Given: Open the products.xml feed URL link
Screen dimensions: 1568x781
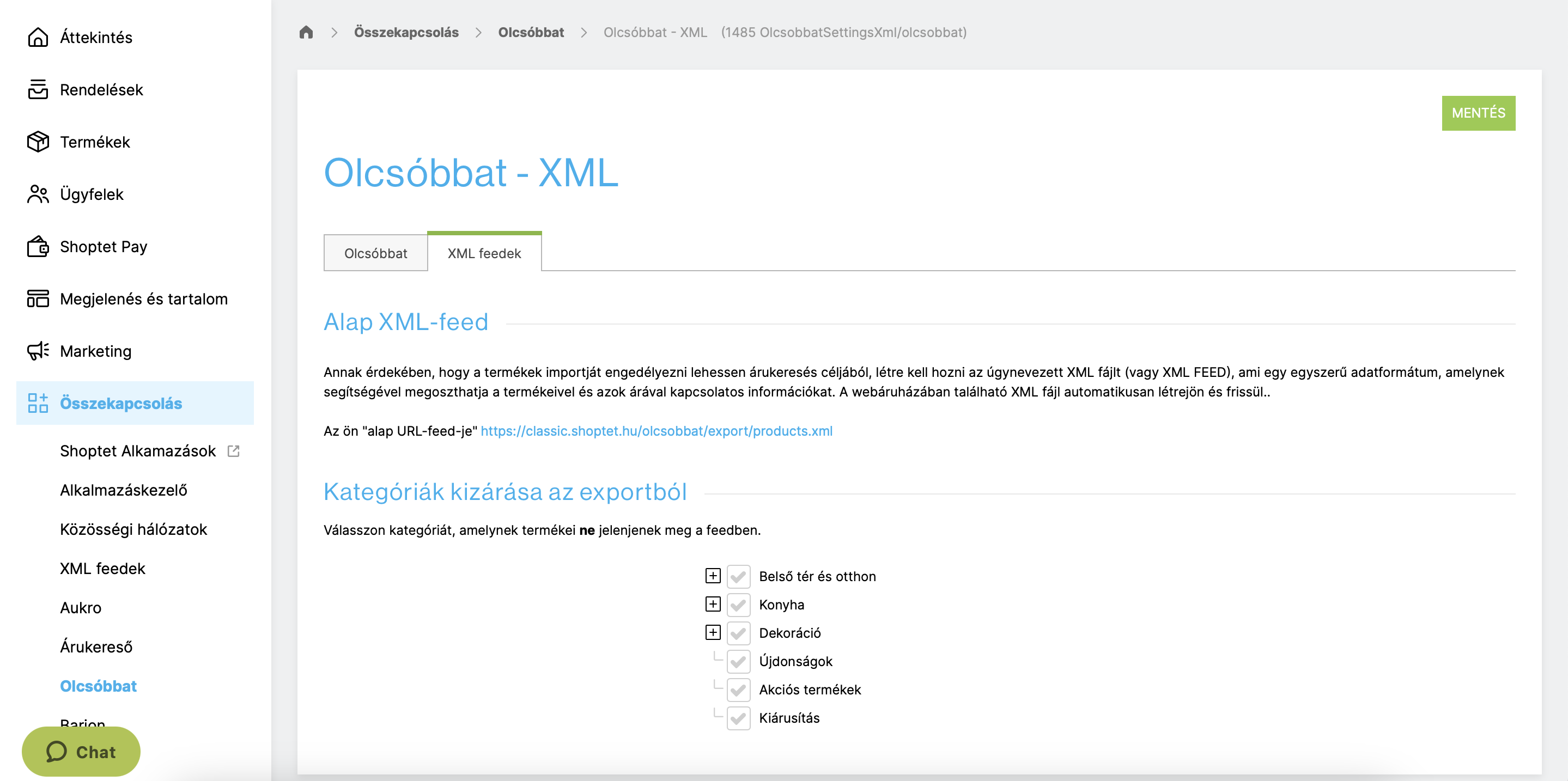Looking at the screenshot, I should pyautogui.click(x=656, y=431).
